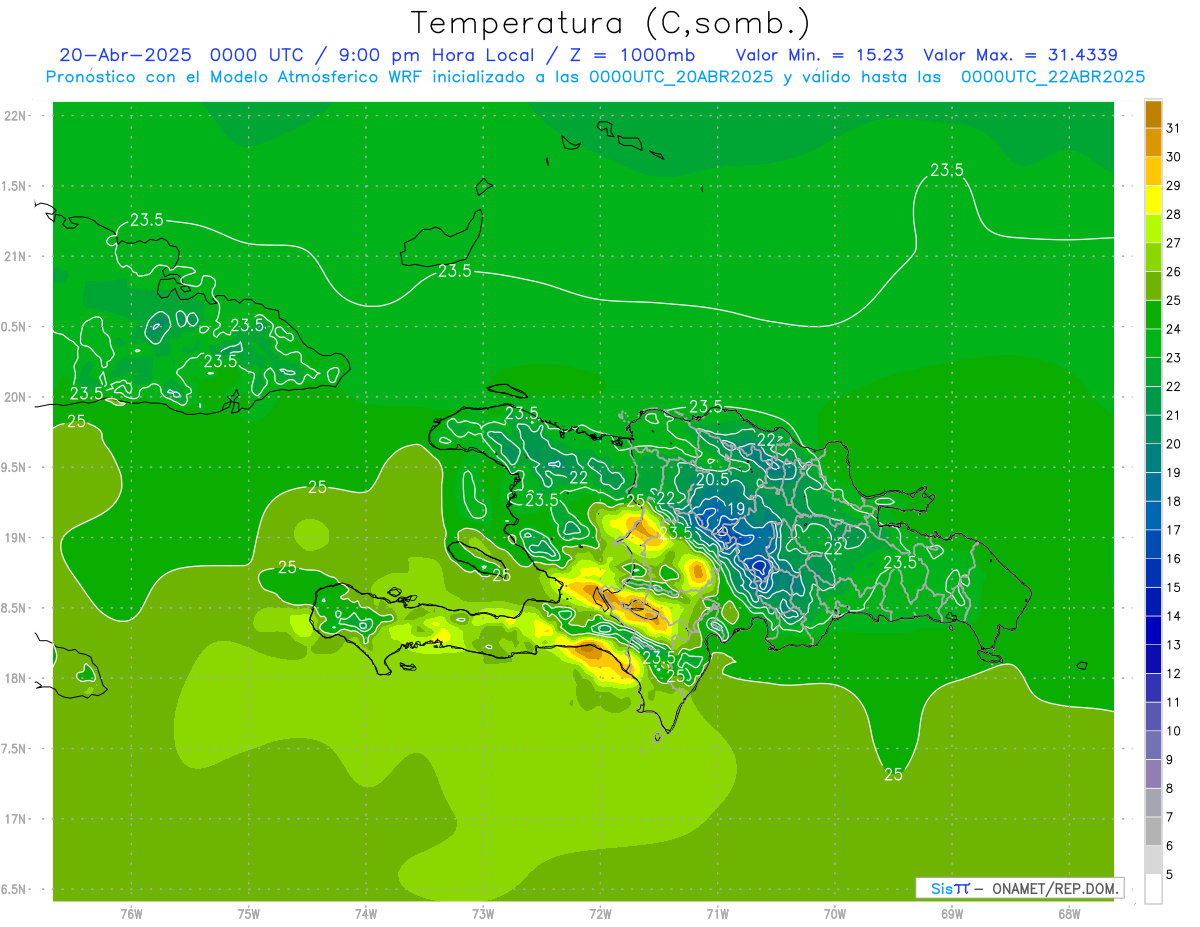The height and width of the screenshot is (927, 1200).
Task: Click 'Pronóstico con el Modelo Atmósferico WRF' line
Action: click(x=235, y=77)
